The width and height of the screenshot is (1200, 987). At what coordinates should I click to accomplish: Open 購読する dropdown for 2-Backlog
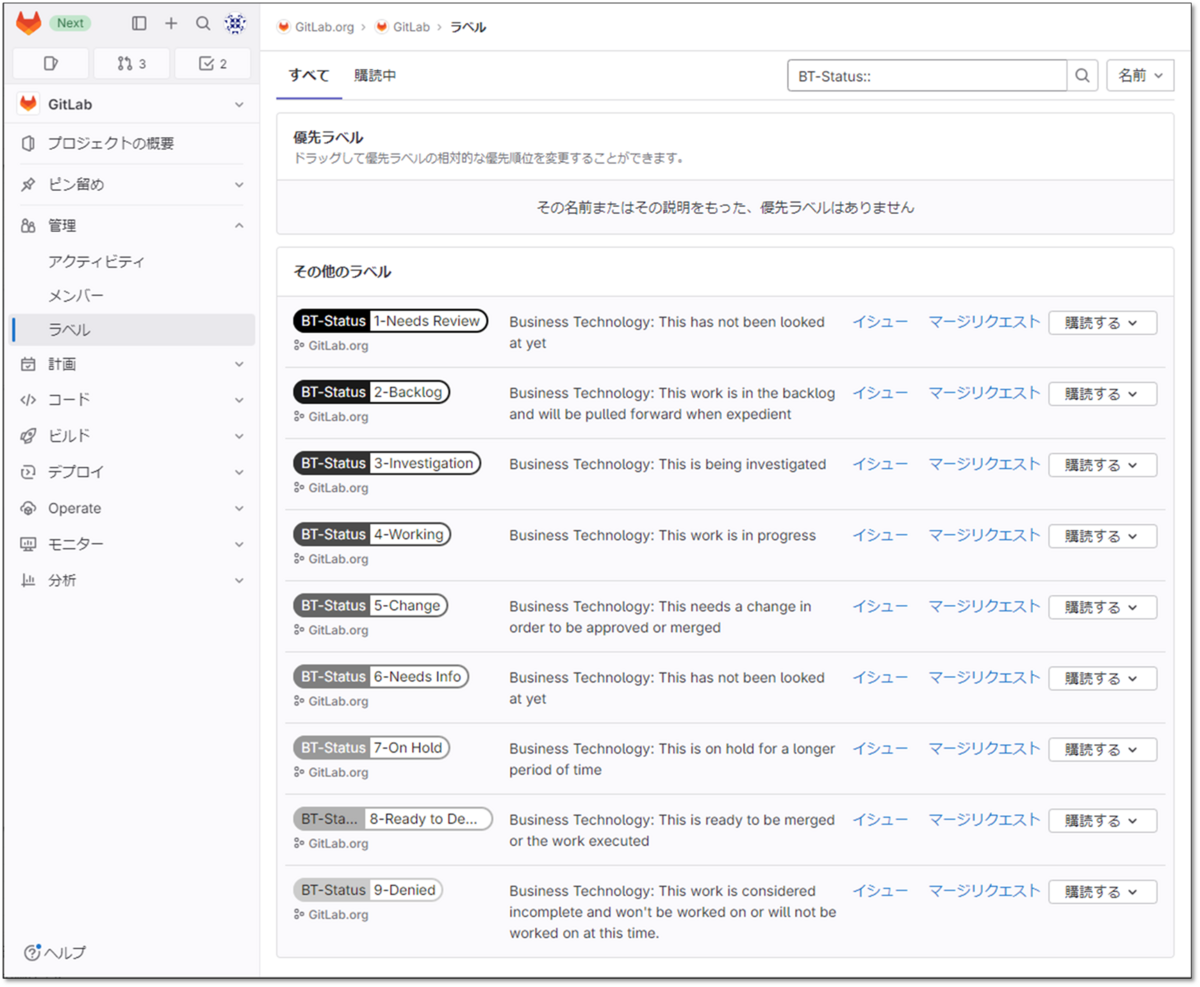(1102, 394)
